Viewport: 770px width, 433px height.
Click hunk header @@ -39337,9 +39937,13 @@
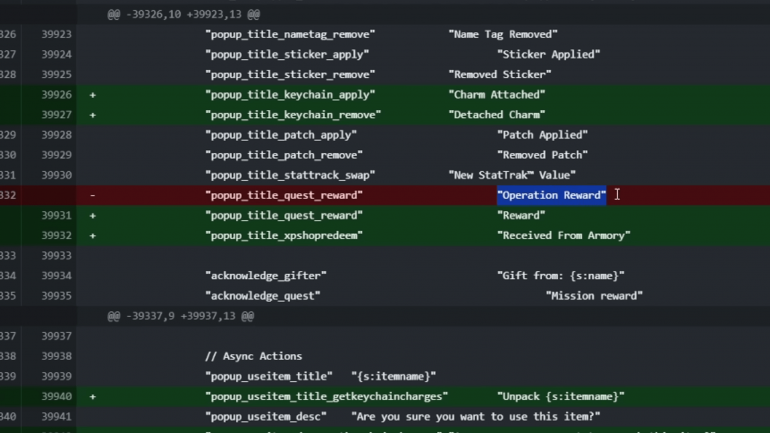click(x=180, y=316)
